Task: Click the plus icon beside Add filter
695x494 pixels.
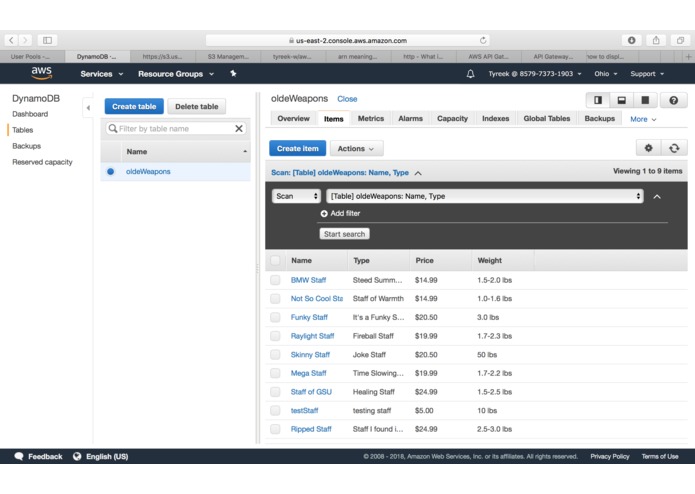Action: pos(324,214)
